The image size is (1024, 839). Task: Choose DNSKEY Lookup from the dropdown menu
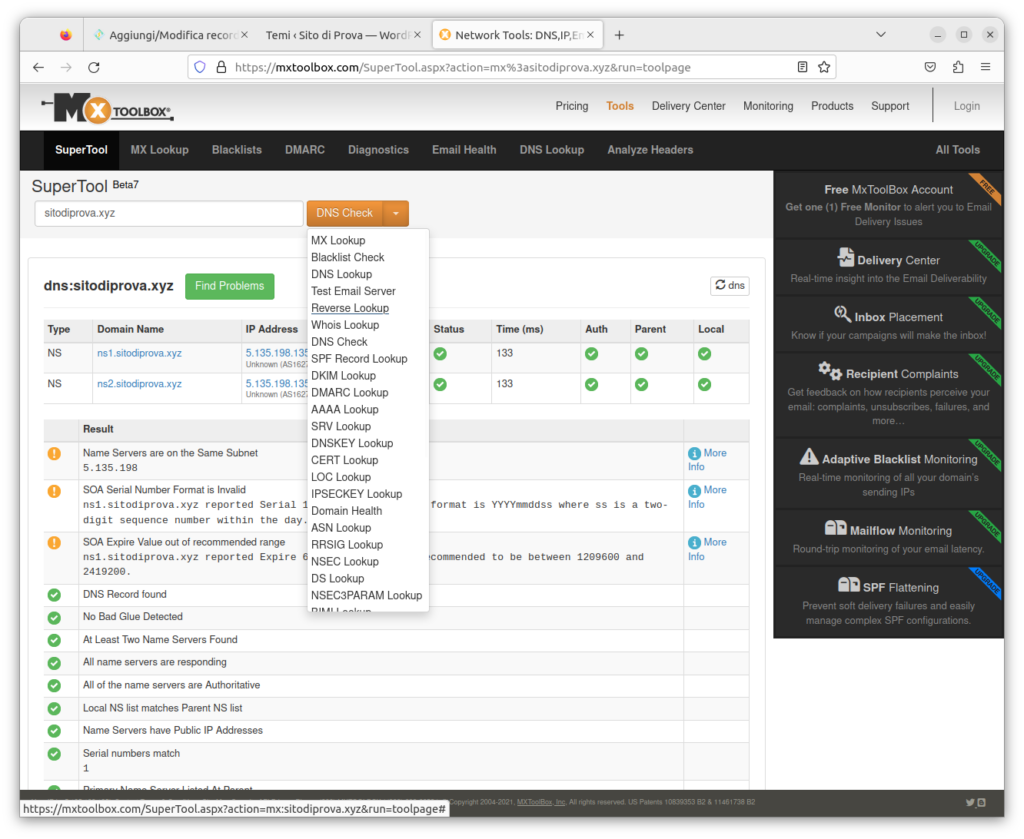pos(352,443)
